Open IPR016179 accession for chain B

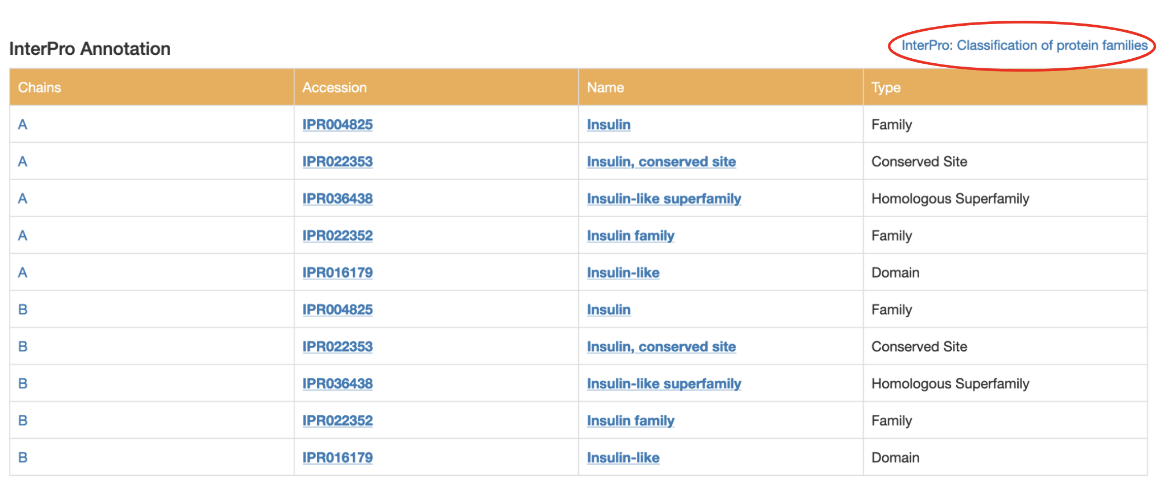(x=337, y=458)
